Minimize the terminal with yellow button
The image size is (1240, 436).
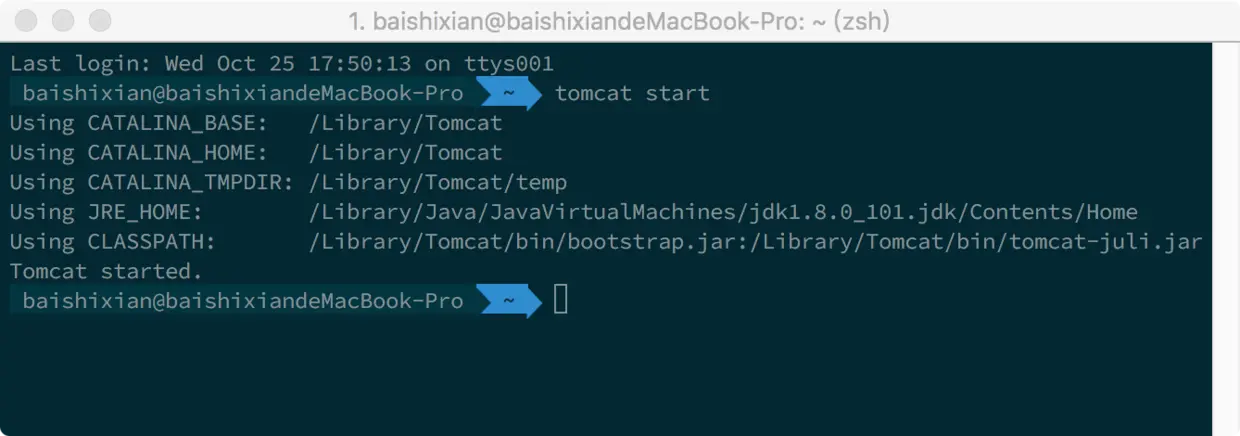click(x=63, y=20)
